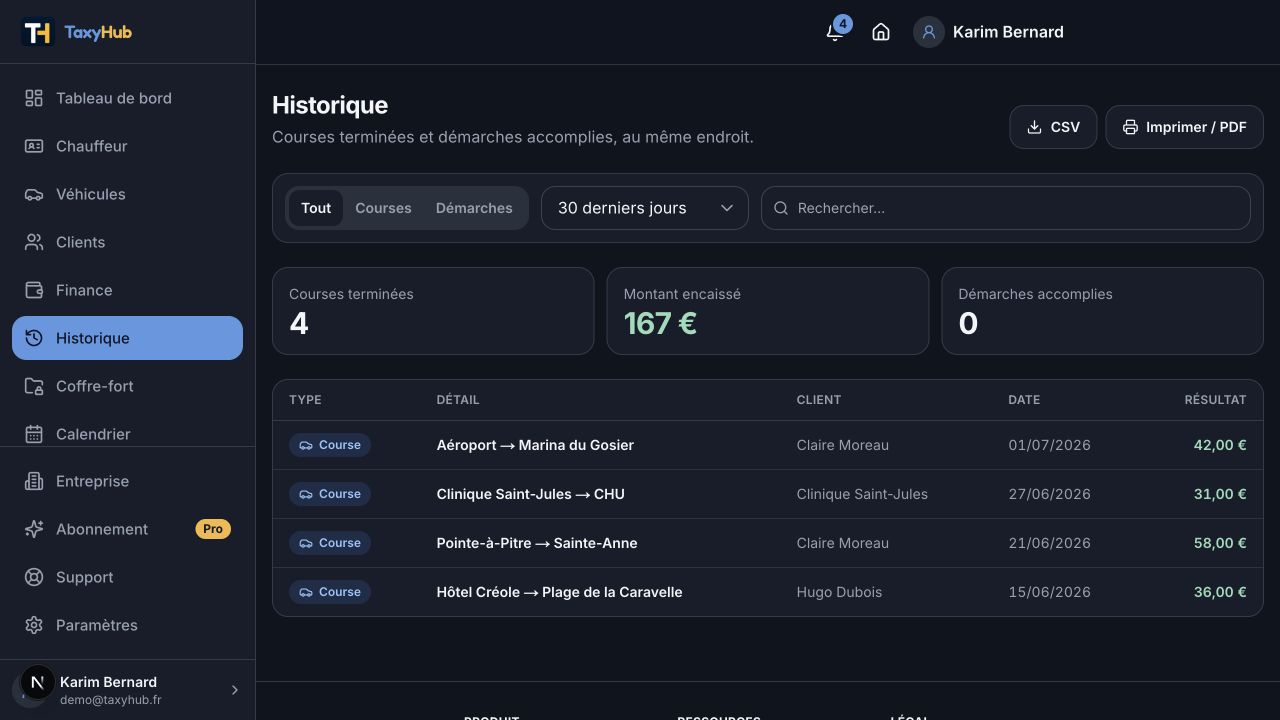Viewport: 1280px width, 720px height.
Task: Open Paramètres menu item
Action: pos(127,625)
